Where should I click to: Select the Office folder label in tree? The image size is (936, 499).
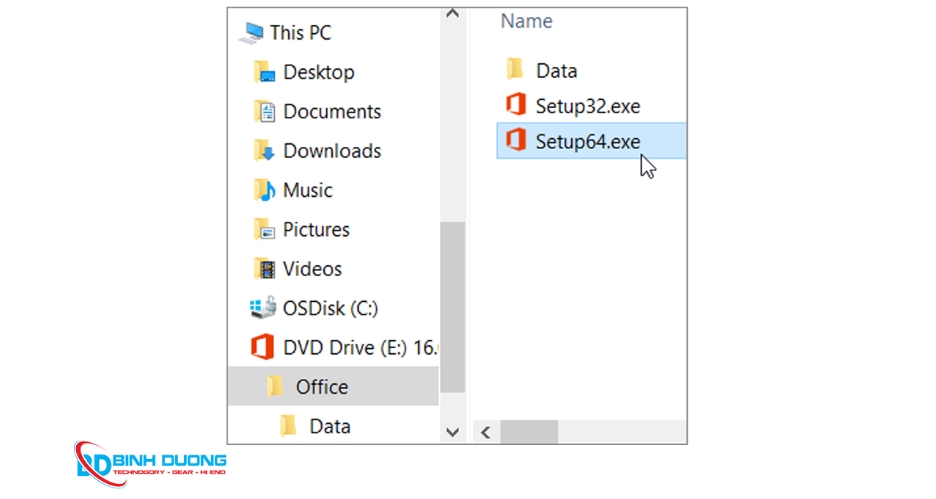click(322, 387)
